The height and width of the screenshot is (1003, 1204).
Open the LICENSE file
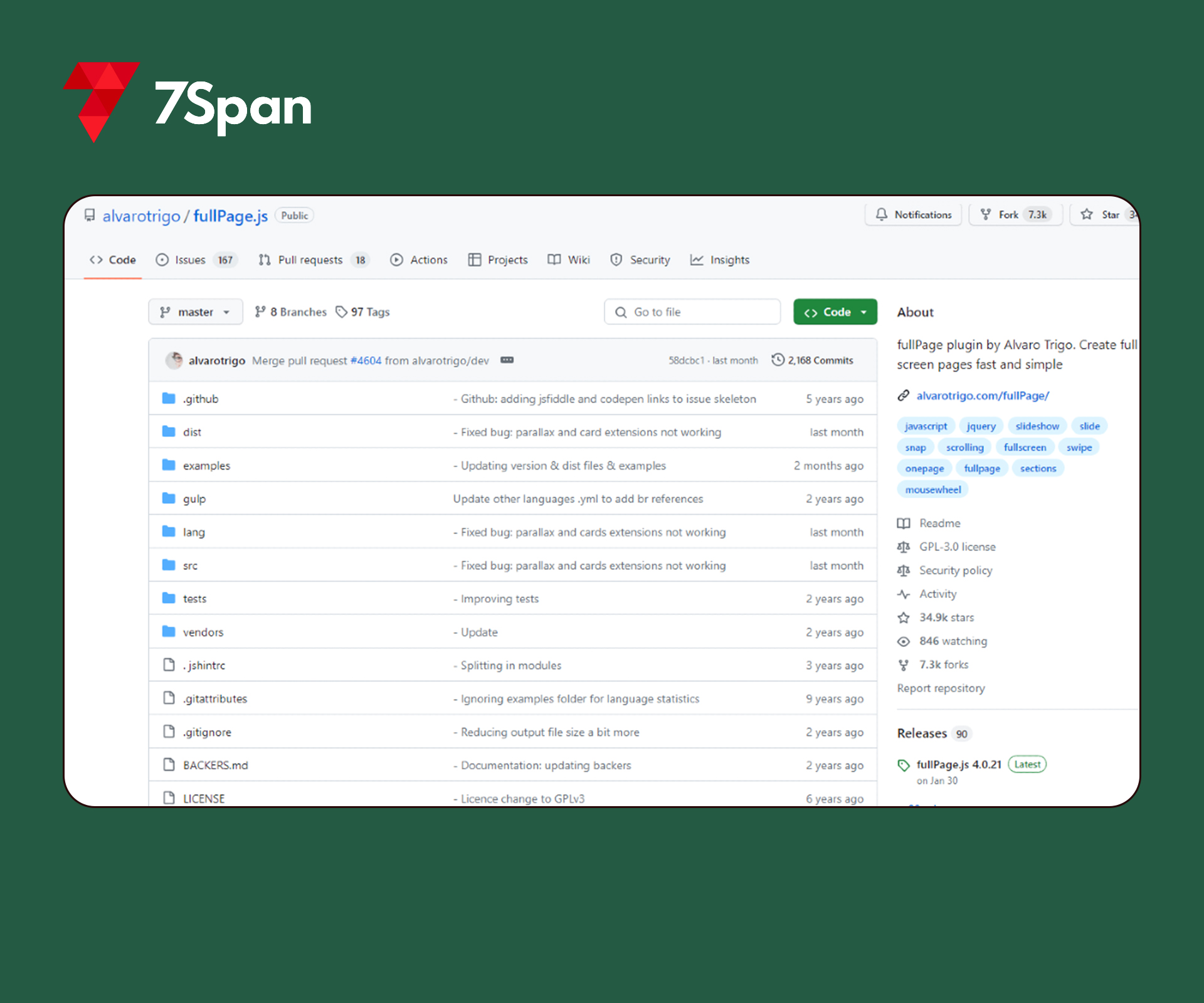coord(204,799)
